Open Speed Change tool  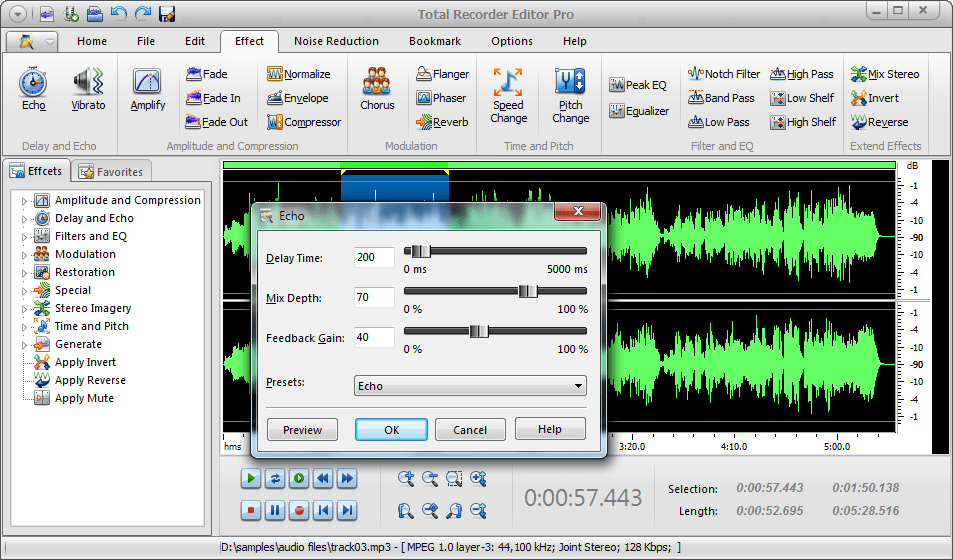(509, 95)
